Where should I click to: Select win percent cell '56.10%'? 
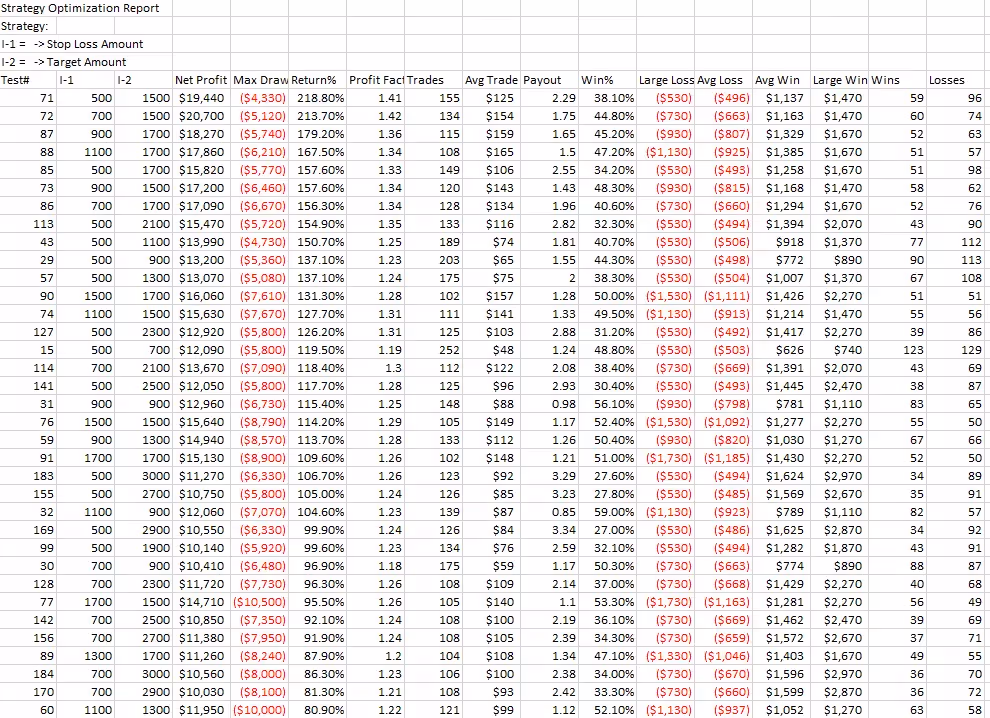pos(607,404)
